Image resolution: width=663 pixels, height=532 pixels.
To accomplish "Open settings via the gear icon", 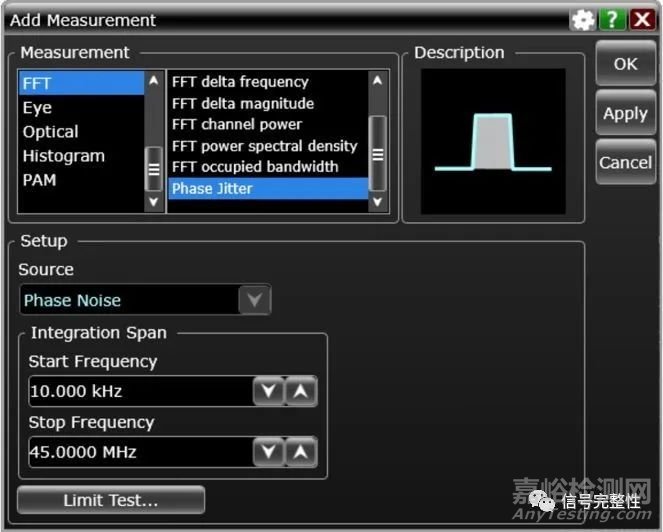I will pyautogui.click(x=582, y=20).
